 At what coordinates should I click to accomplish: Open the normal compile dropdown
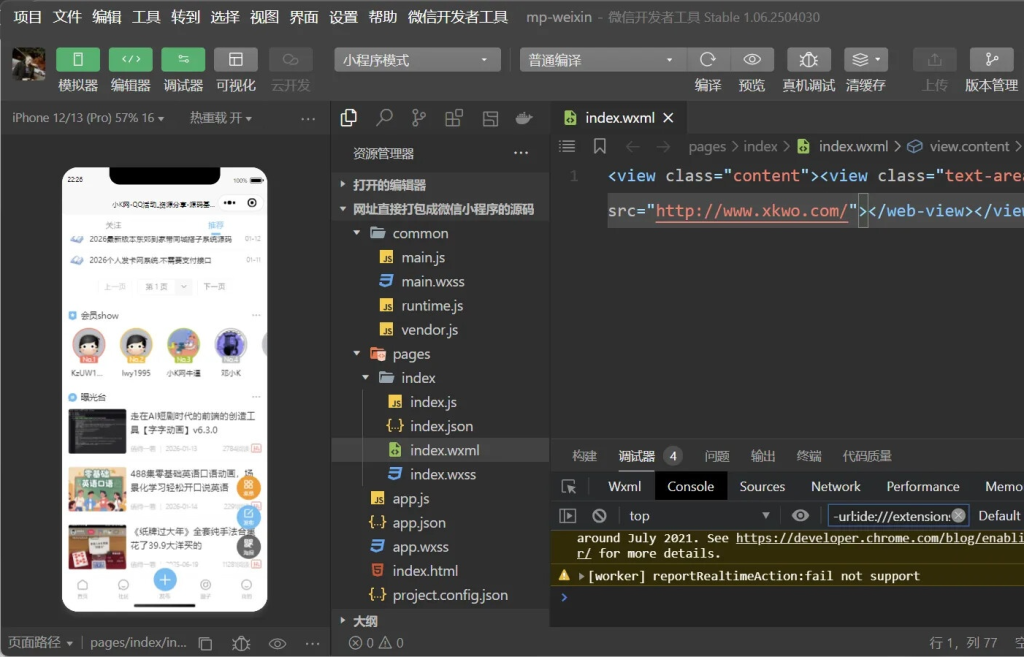tap(602, 60)
